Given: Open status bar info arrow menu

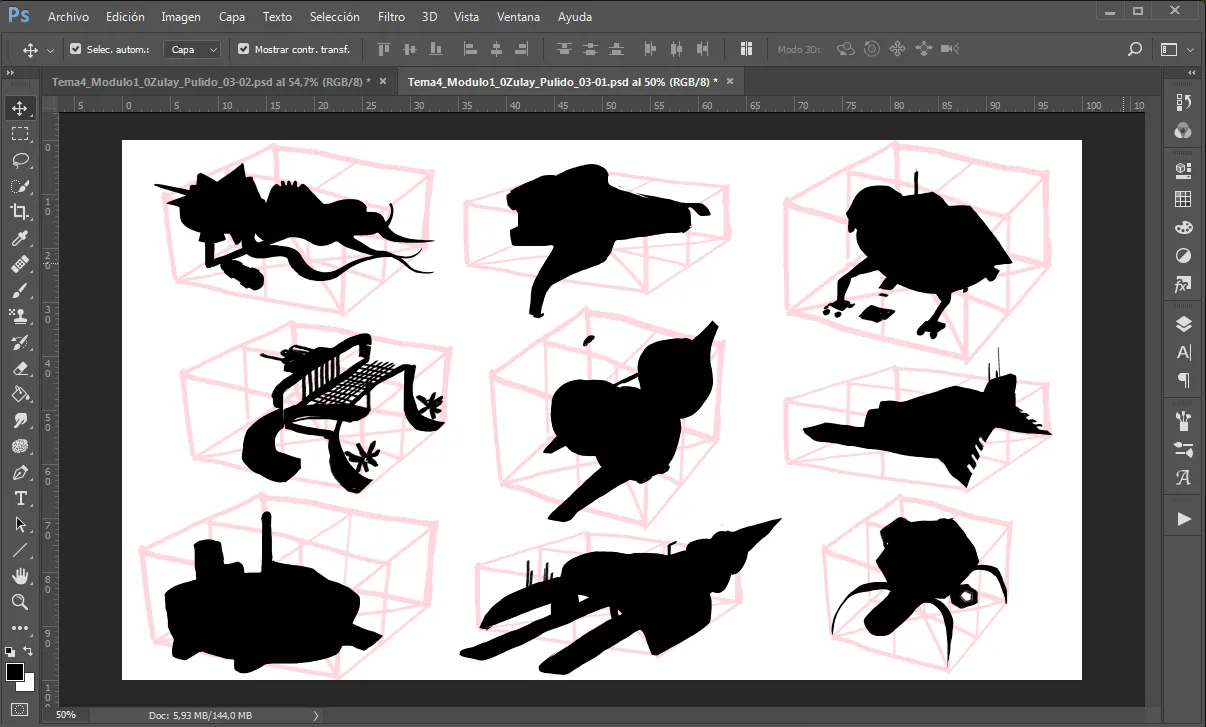Looking at the screenshot, I should pyautogui.click(x=316, y=715).
